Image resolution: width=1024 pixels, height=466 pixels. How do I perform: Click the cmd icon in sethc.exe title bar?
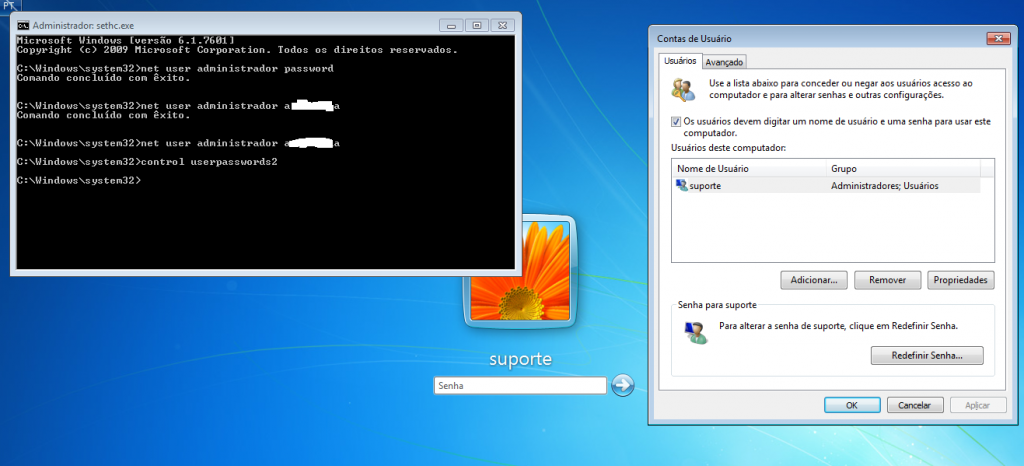[x=23, y=25]
